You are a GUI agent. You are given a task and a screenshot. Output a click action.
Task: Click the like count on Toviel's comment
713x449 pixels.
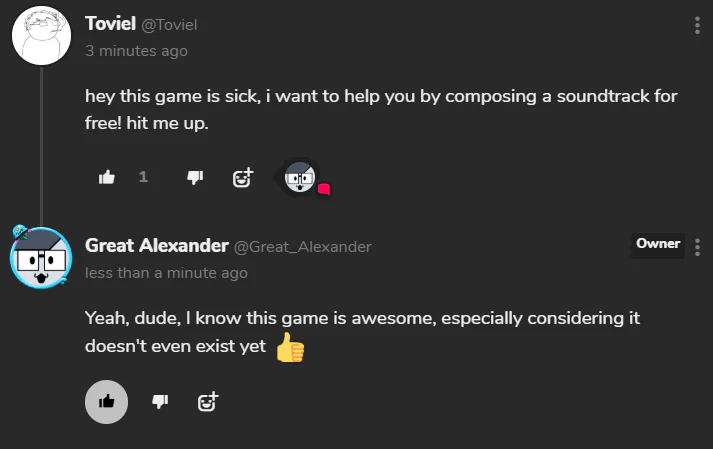tap(143, 177)
